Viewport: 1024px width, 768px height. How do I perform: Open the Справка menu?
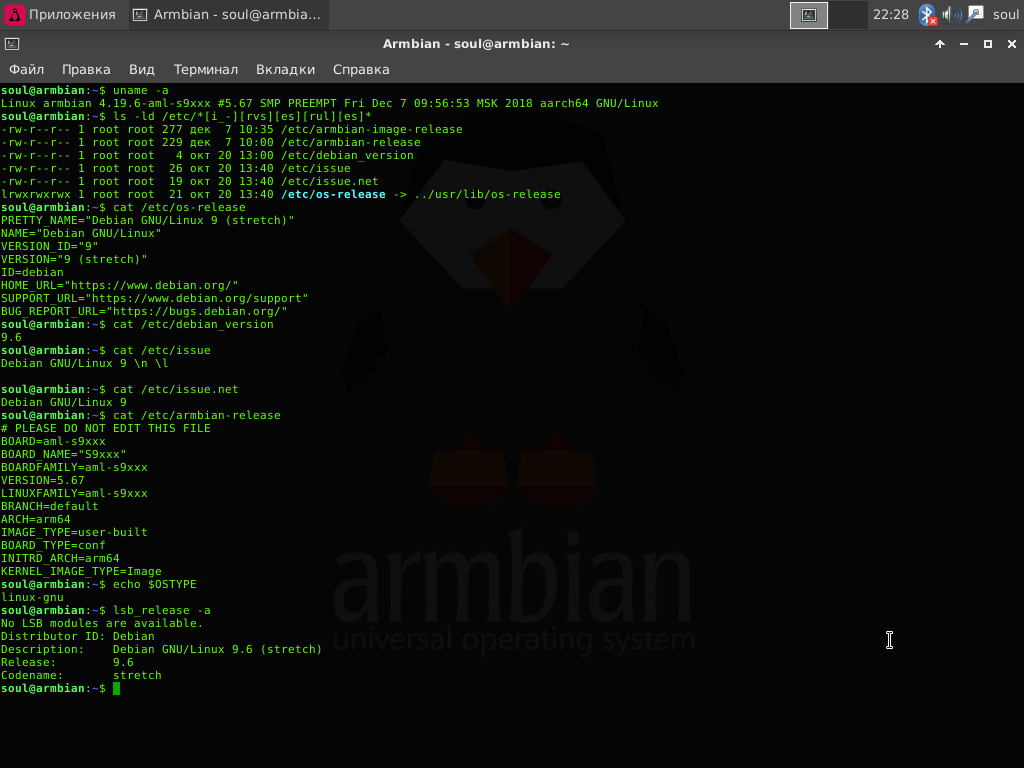pos(361,69)
